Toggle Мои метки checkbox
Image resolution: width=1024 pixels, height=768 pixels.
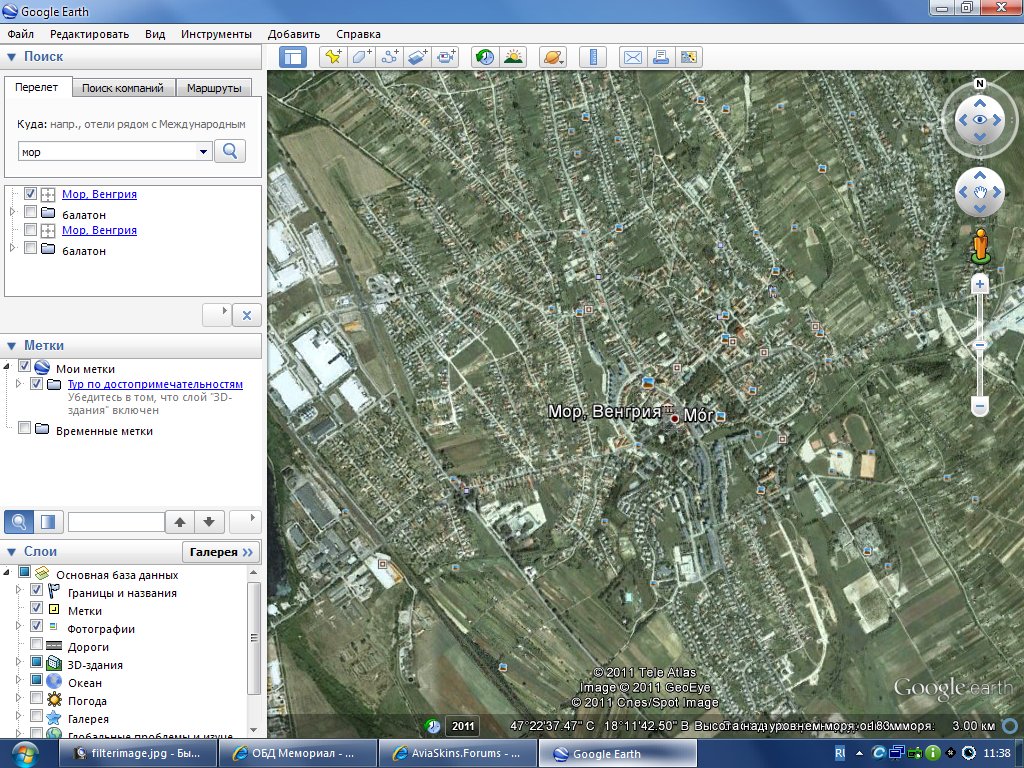coord(24,366)
